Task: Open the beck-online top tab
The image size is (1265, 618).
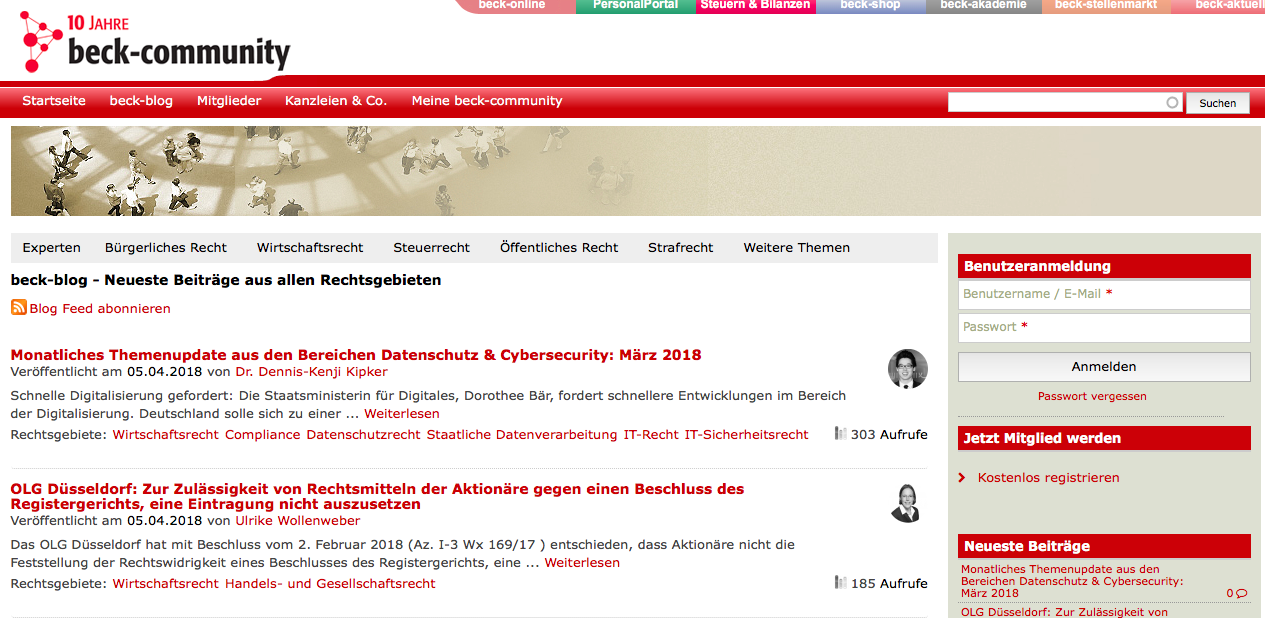Action: point(512,5)
